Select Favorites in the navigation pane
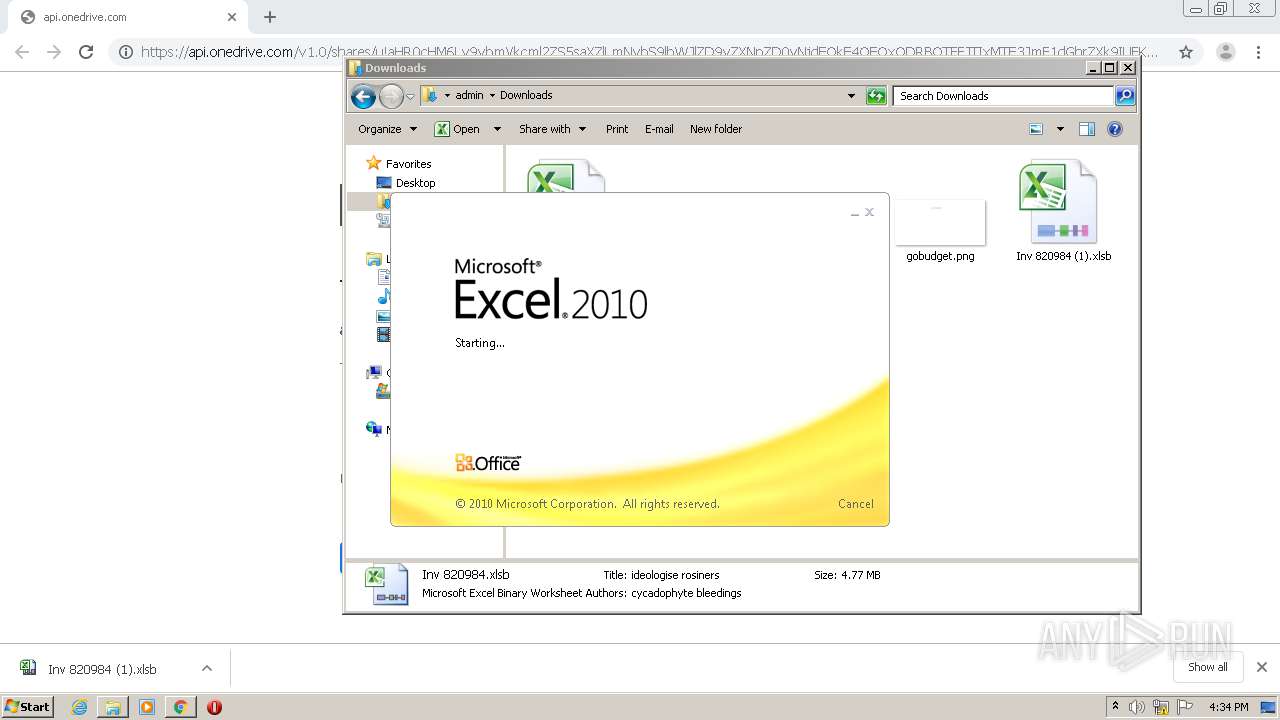Image resolution: width=1280 pixels, height=720 pixels. point(408,164)
